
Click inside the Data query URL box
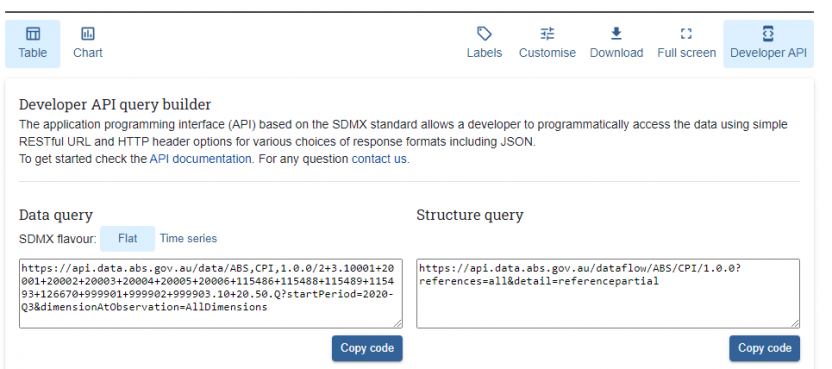(211, 294)
